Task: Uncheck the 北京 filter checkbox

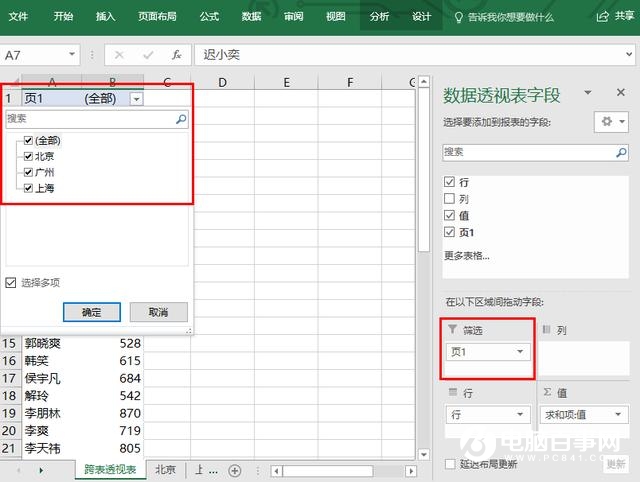Action: [x=29, y=156]
